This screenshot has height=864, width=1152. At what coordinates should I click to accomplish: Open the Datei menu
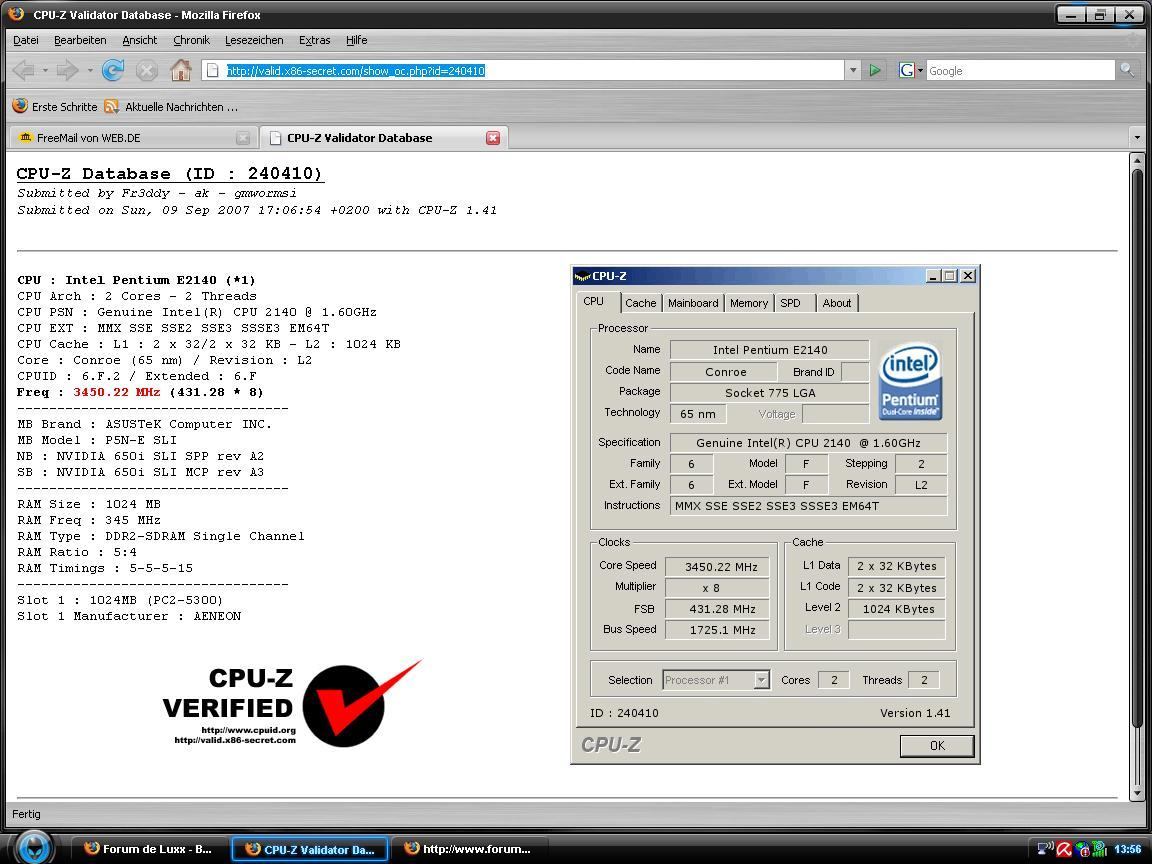coord(26,40)
